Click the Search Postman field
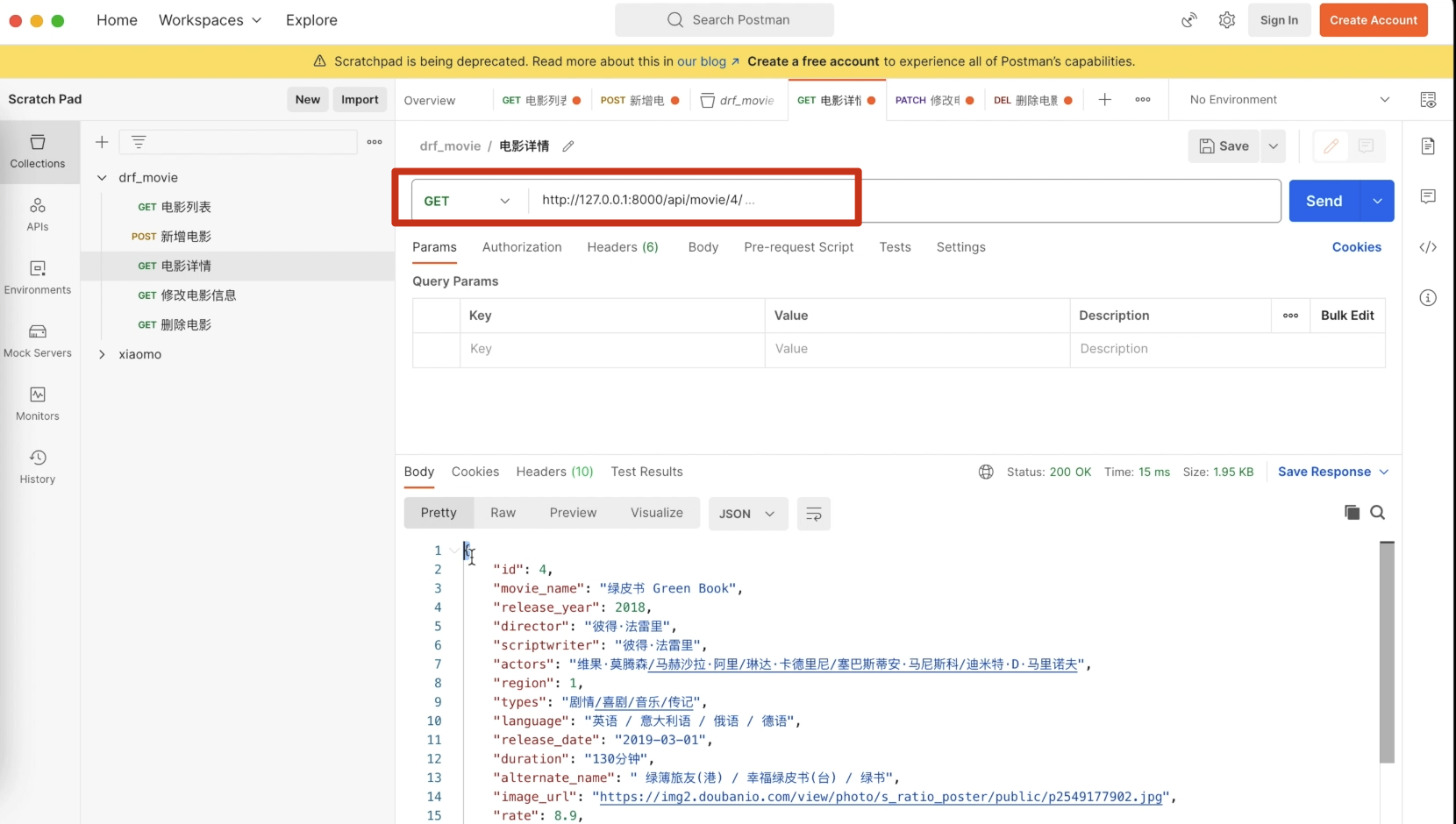The width and height of the screenshot is (1456, 824). tap(724, 20)
